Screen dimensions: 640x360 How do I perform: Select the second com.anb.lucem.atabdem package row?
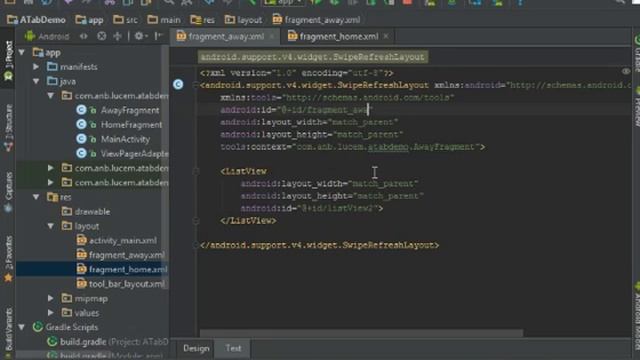point(115,168)
